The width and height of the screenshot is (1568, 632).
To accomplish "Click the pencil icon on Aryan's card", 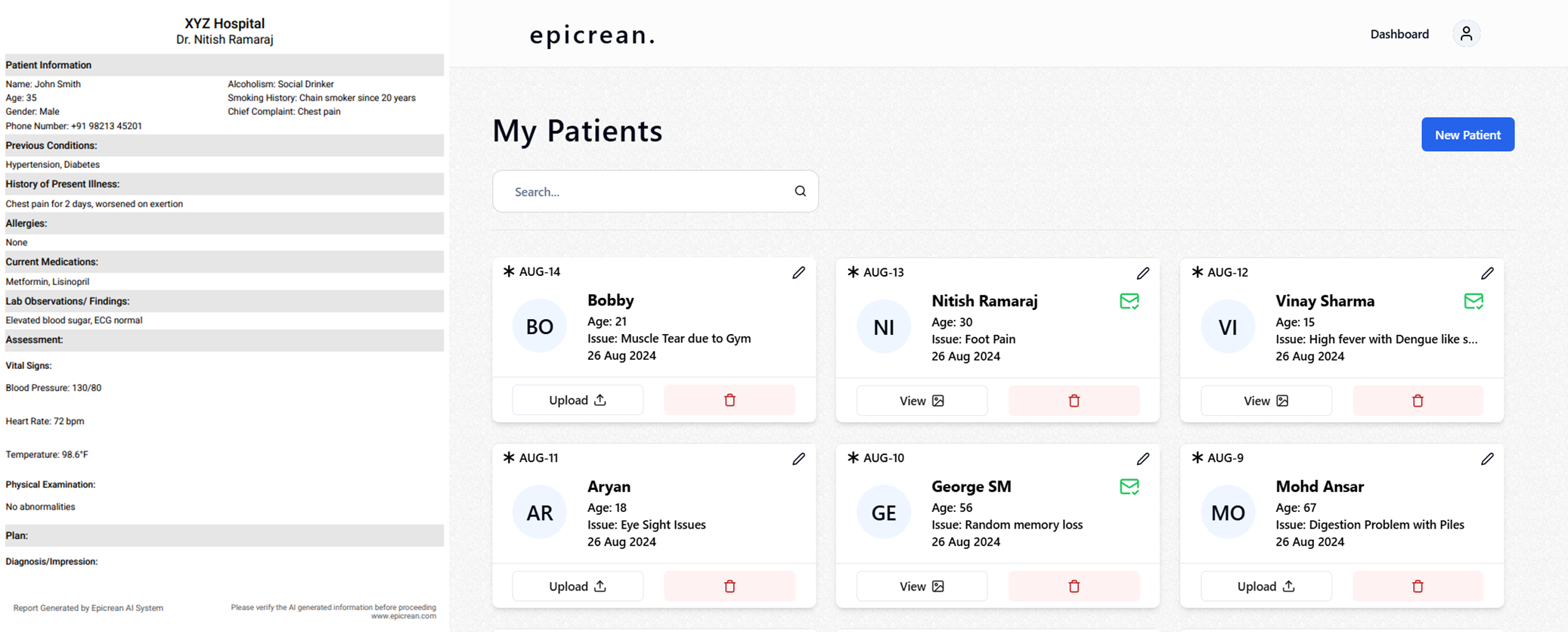I will 799,458.
